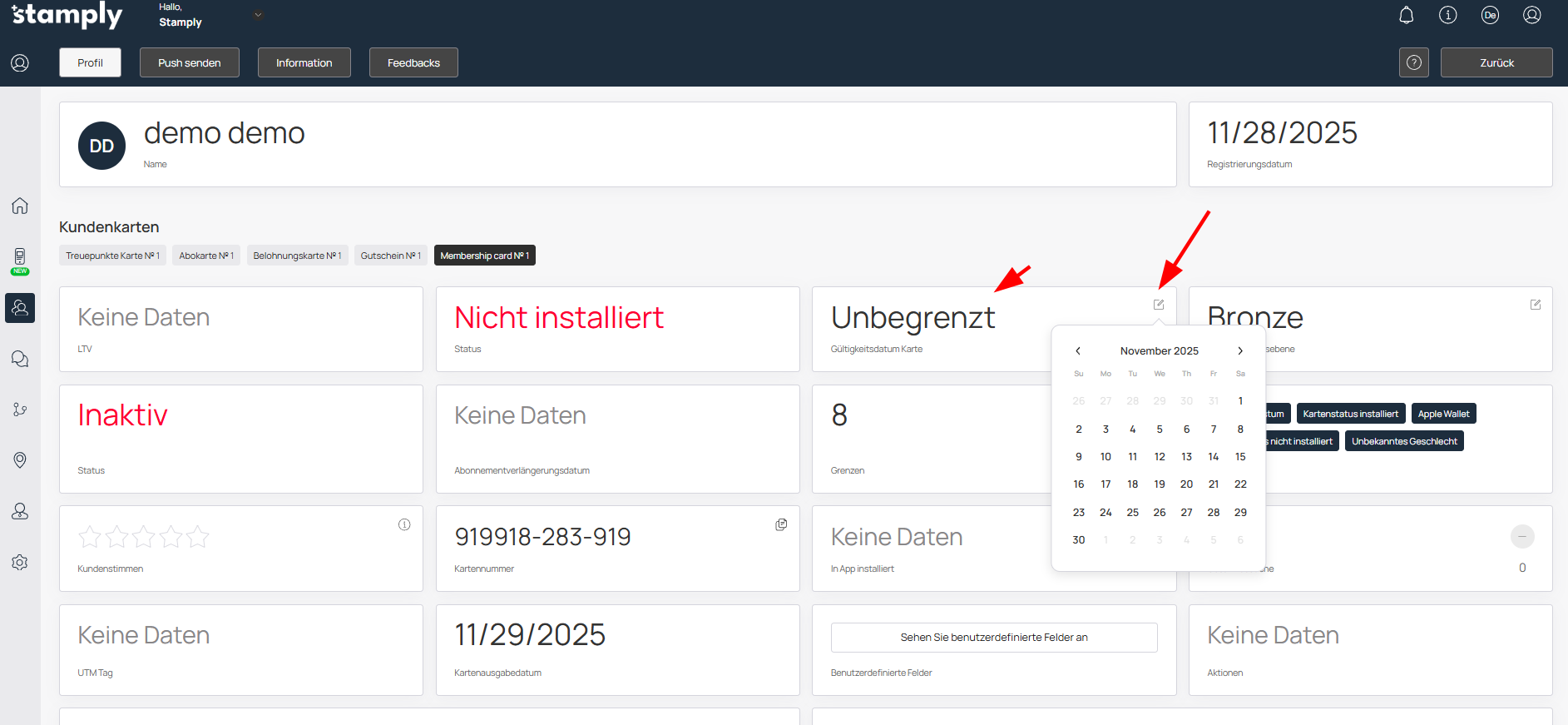The width and height of the screenshot is (1568, 725).
Task: Open the user account icon top right
Action: pyautogui.click(x=1532, y=15)
